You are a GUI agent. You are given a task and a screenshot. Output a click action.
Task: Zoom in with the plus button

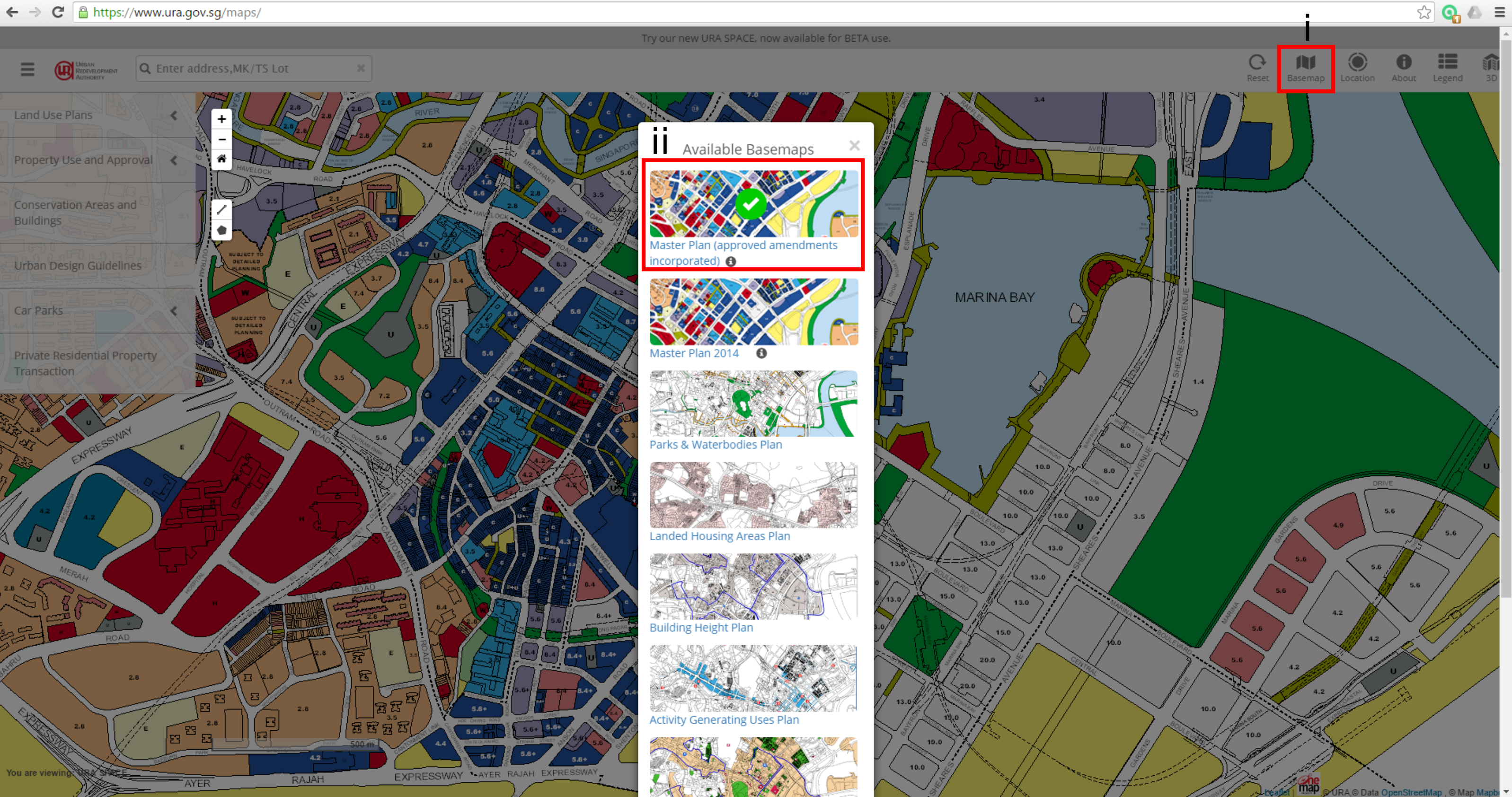coord(221,119)
